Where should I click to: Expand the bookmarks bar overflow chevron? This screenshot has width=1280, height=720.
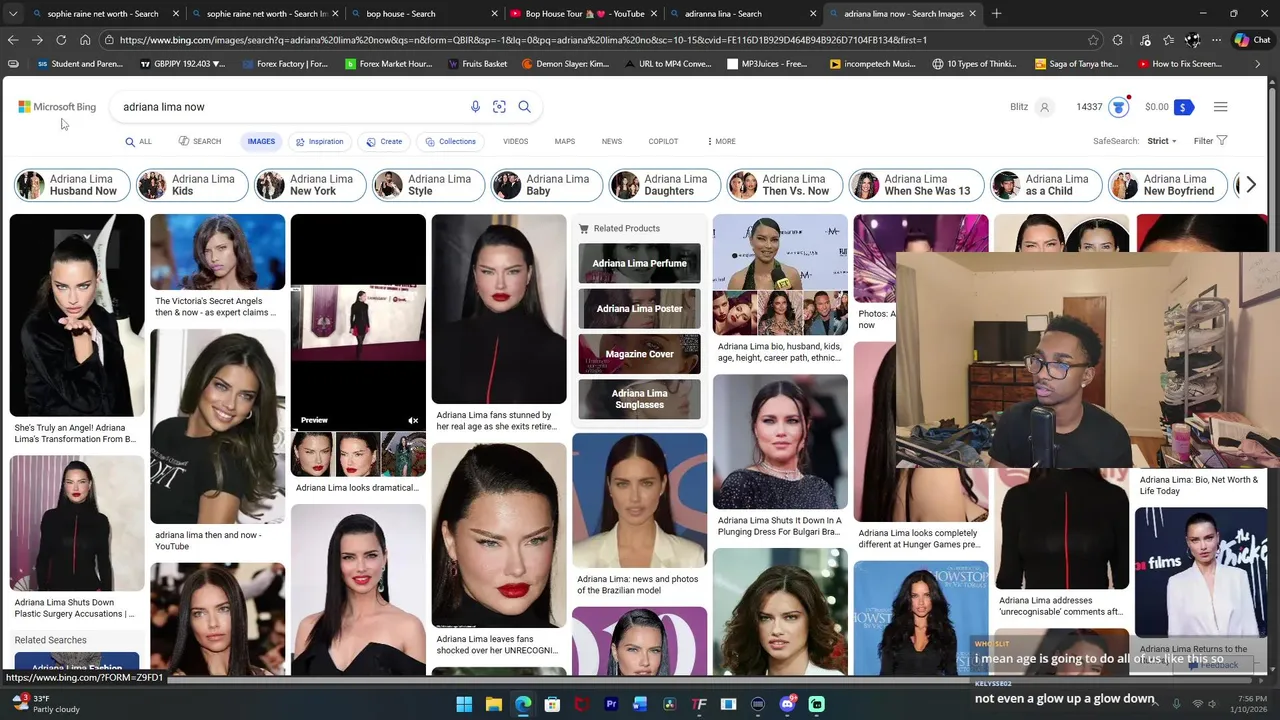pos(1258,64)
